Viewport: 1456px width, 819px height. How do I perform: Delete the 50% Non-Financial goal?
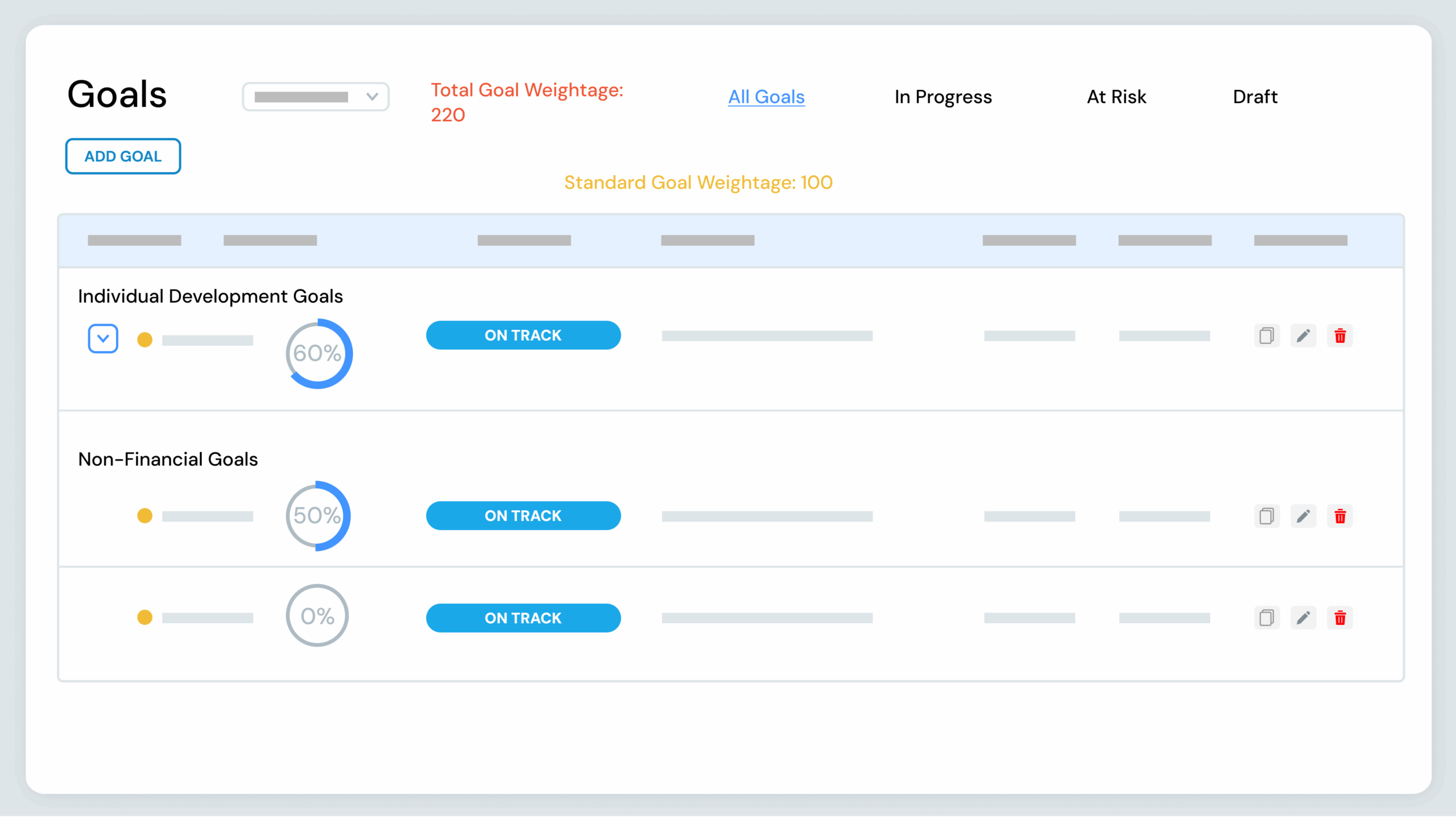(1340, 516)
